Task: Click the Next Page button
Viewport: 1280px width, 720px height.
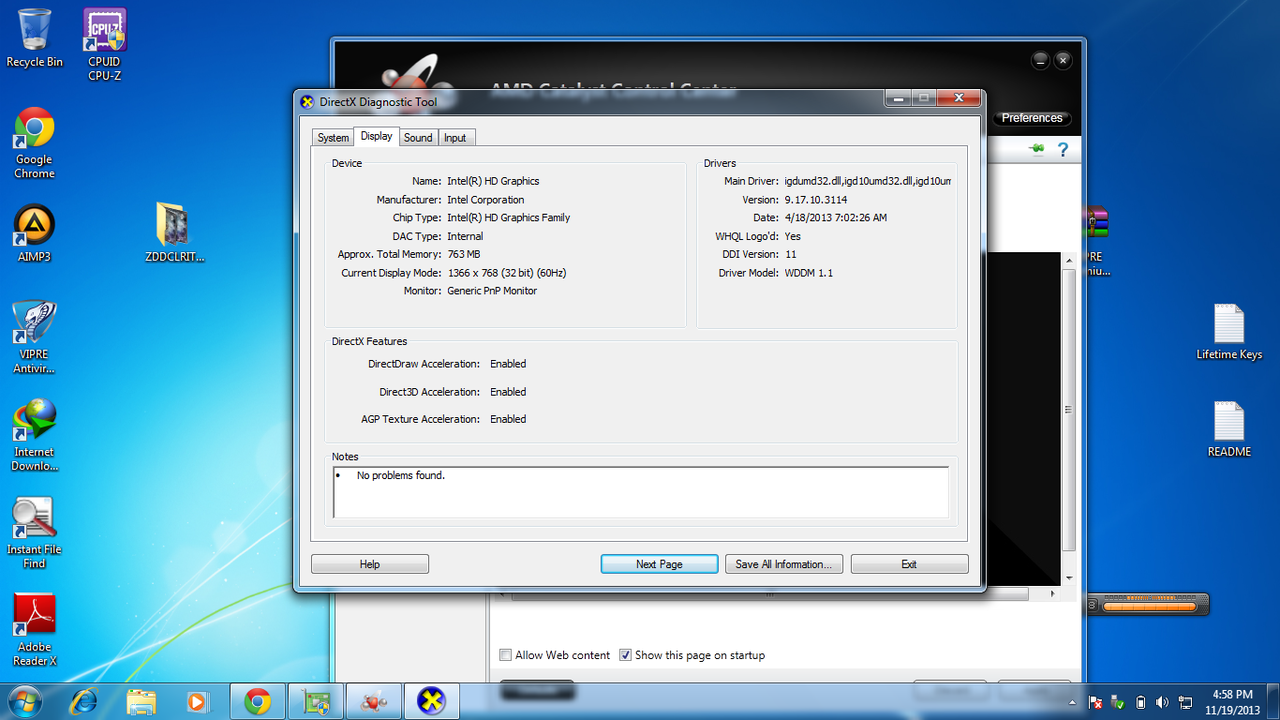Action: click(659, 564)
